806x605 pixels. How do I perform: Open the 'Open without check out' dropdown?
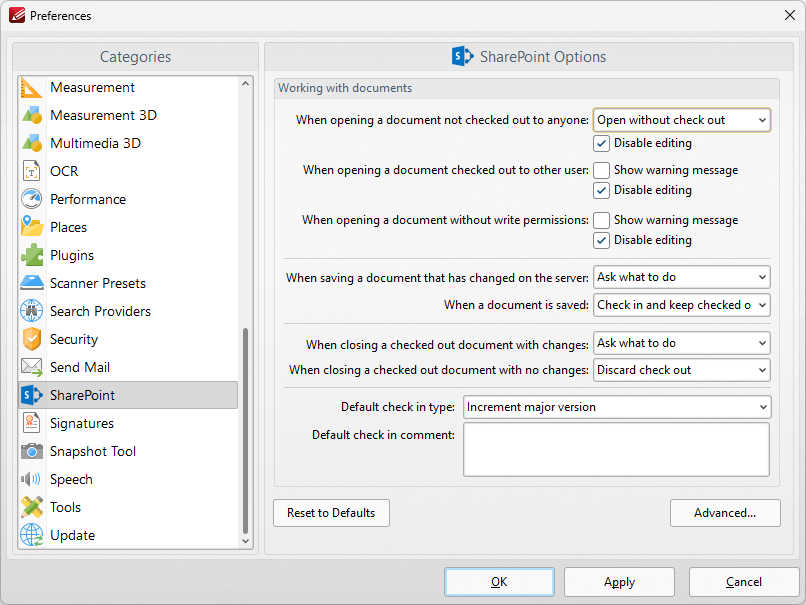(682, 120)
